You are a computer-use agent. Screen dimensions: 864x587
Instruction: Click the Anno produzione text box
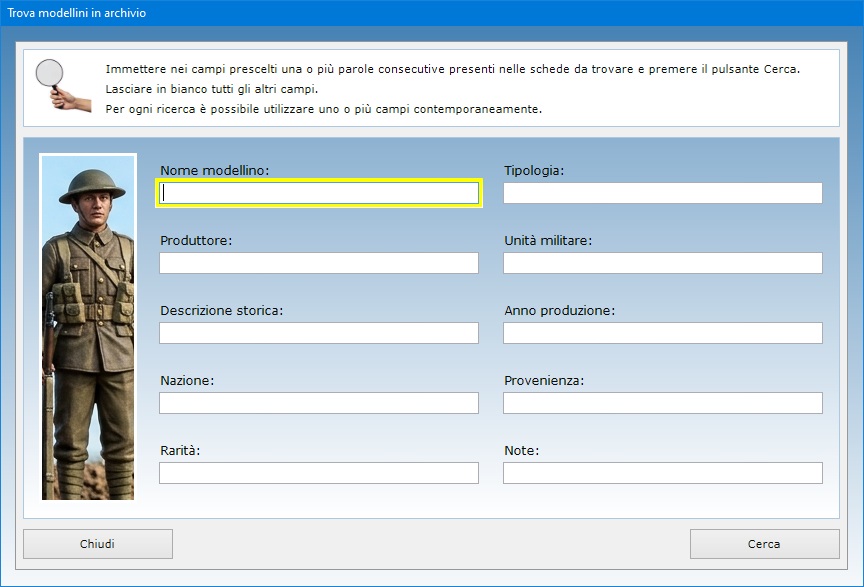coord(662,333)
